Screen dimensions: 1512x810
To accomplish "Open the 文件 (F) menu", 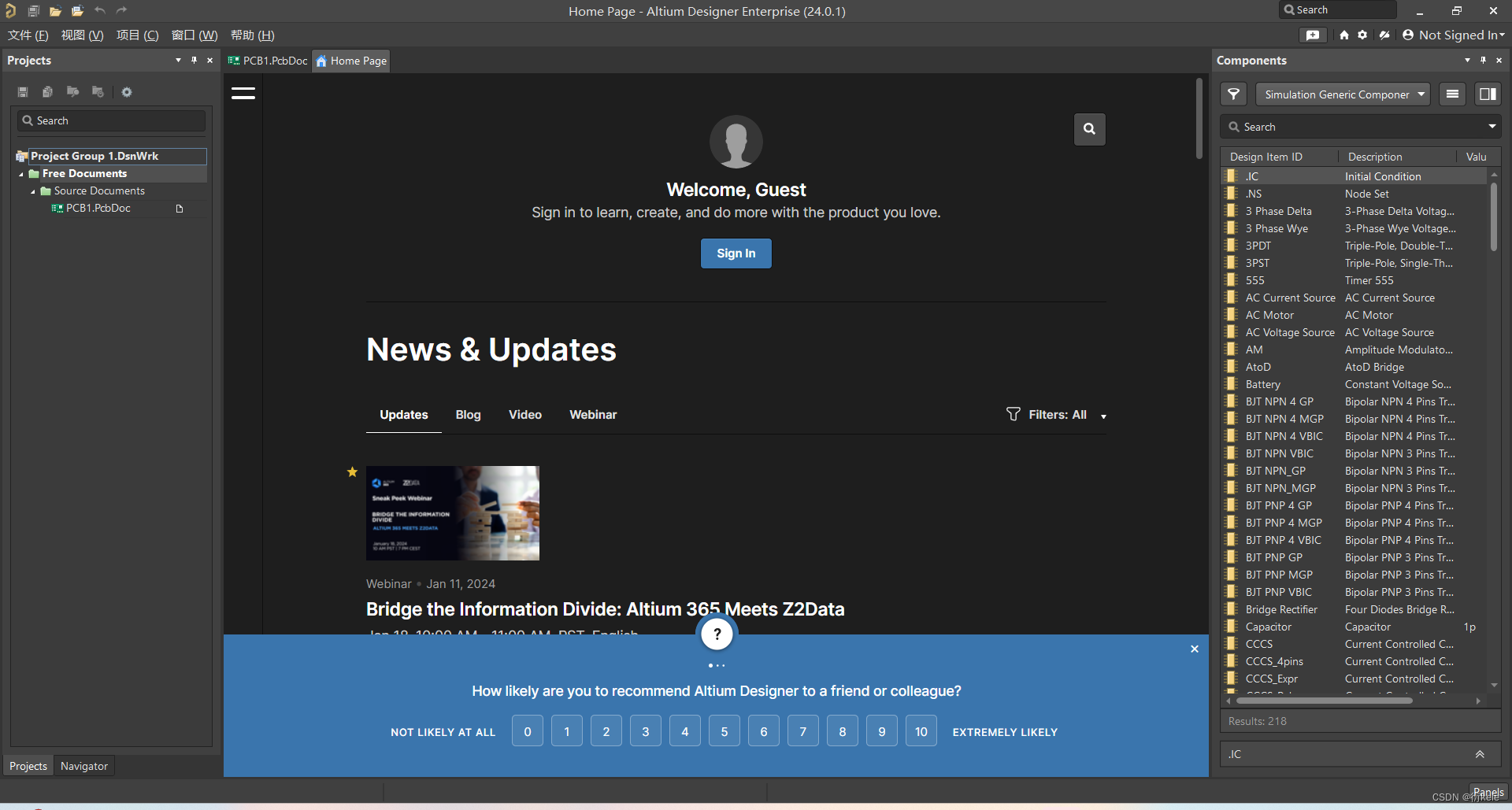I will tap(28, 35).
